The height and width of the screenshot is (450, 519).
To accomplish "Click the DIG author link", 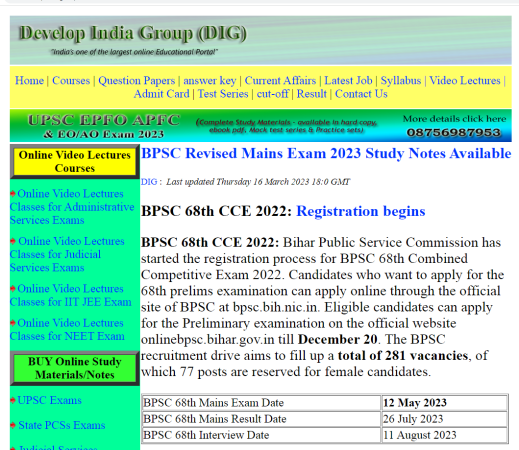I will (x=149, y=182).
